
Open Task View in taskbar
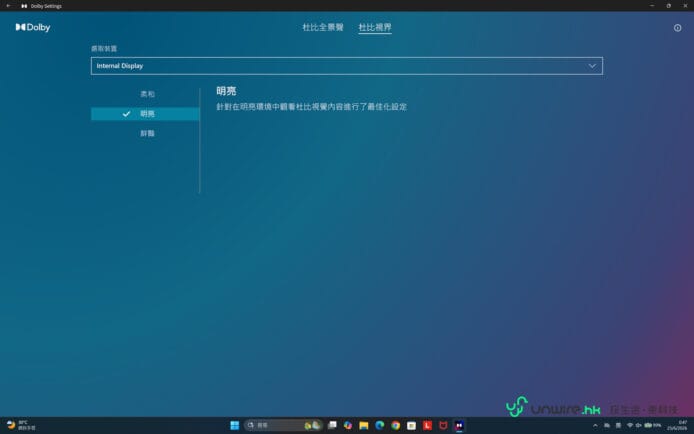(x=332, y=425)
